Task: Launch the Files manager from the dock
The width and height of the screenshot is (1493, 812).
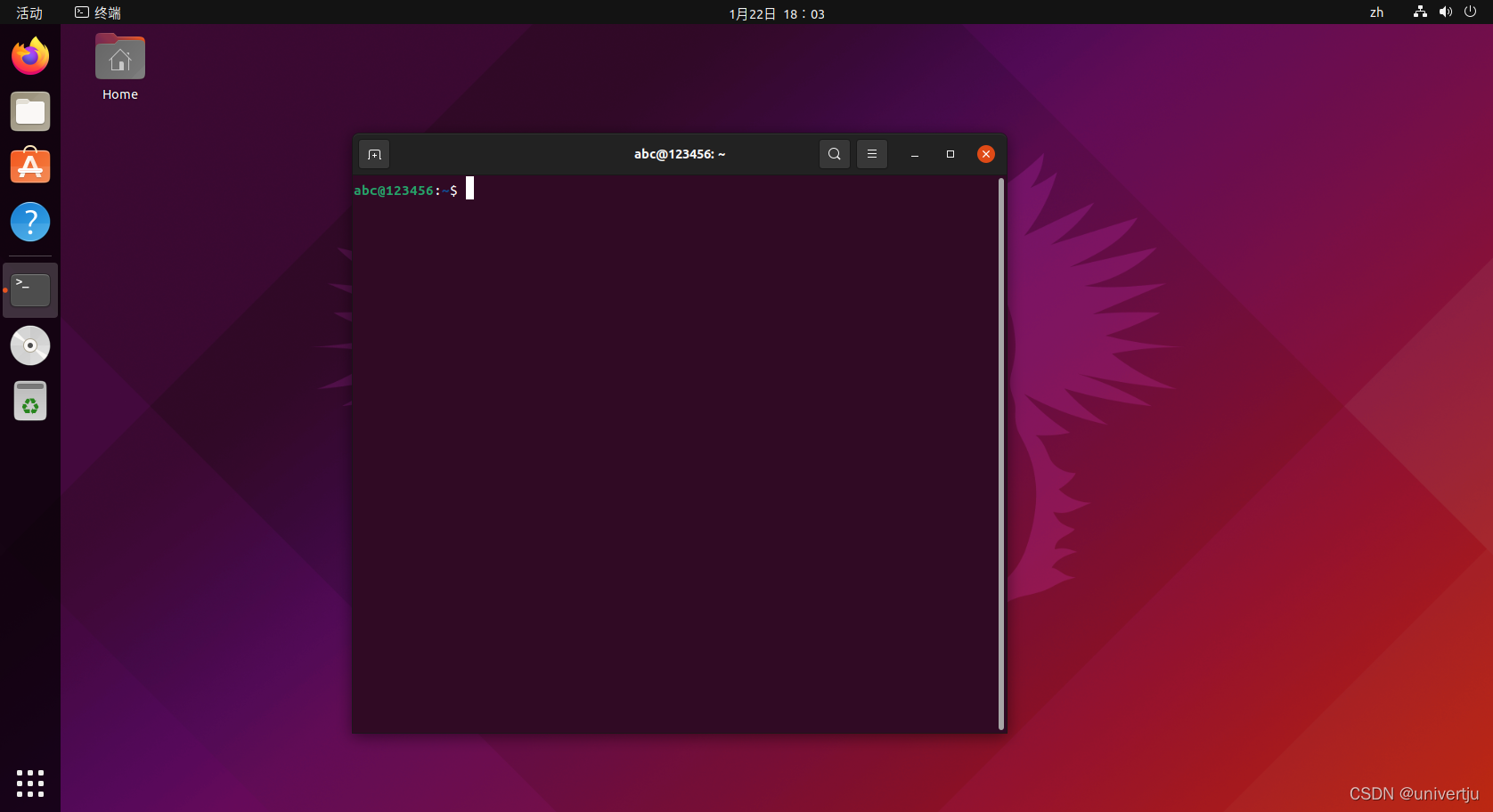Action: pos(30,111)
